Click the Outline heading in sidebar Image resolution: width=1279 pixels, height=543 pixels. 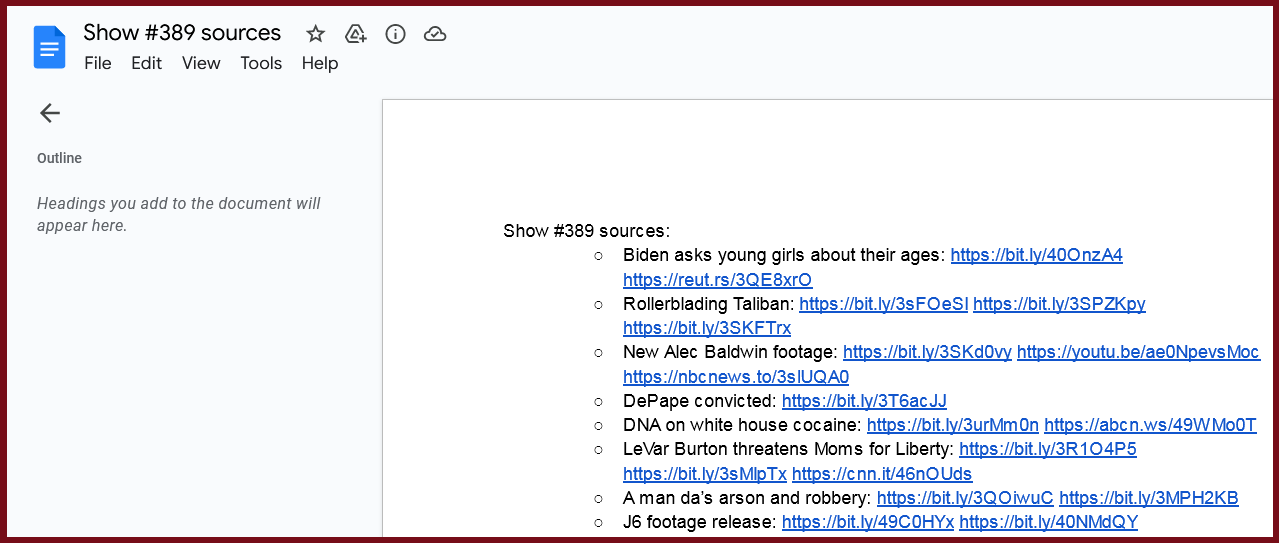click(60, 158)
